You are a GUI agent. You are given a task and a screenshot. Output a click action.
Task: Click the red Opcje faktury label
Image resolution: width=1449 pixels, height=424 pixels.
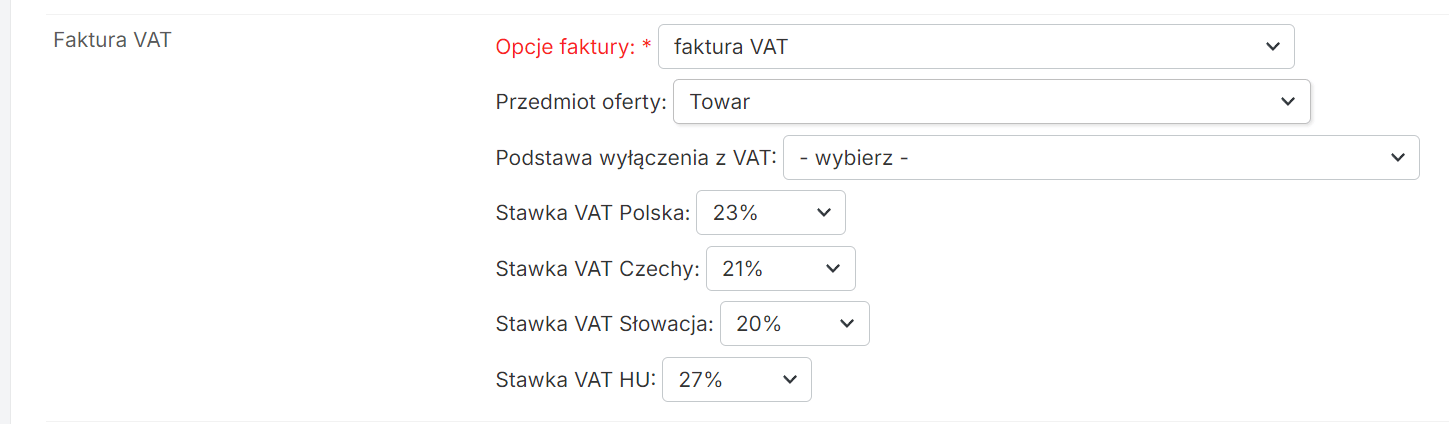pos(566,47)
